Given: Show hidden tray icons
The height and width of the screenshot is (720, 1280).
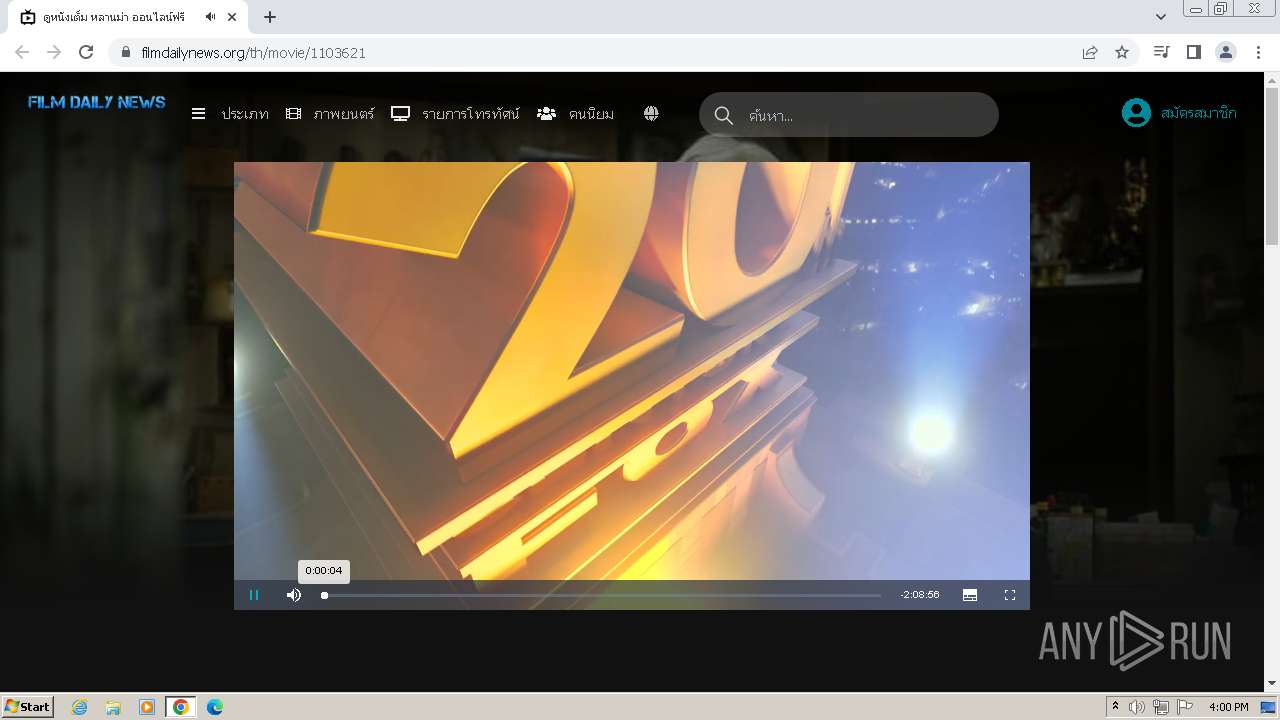Looking at the screenshot, I should tap(1115, 707).
